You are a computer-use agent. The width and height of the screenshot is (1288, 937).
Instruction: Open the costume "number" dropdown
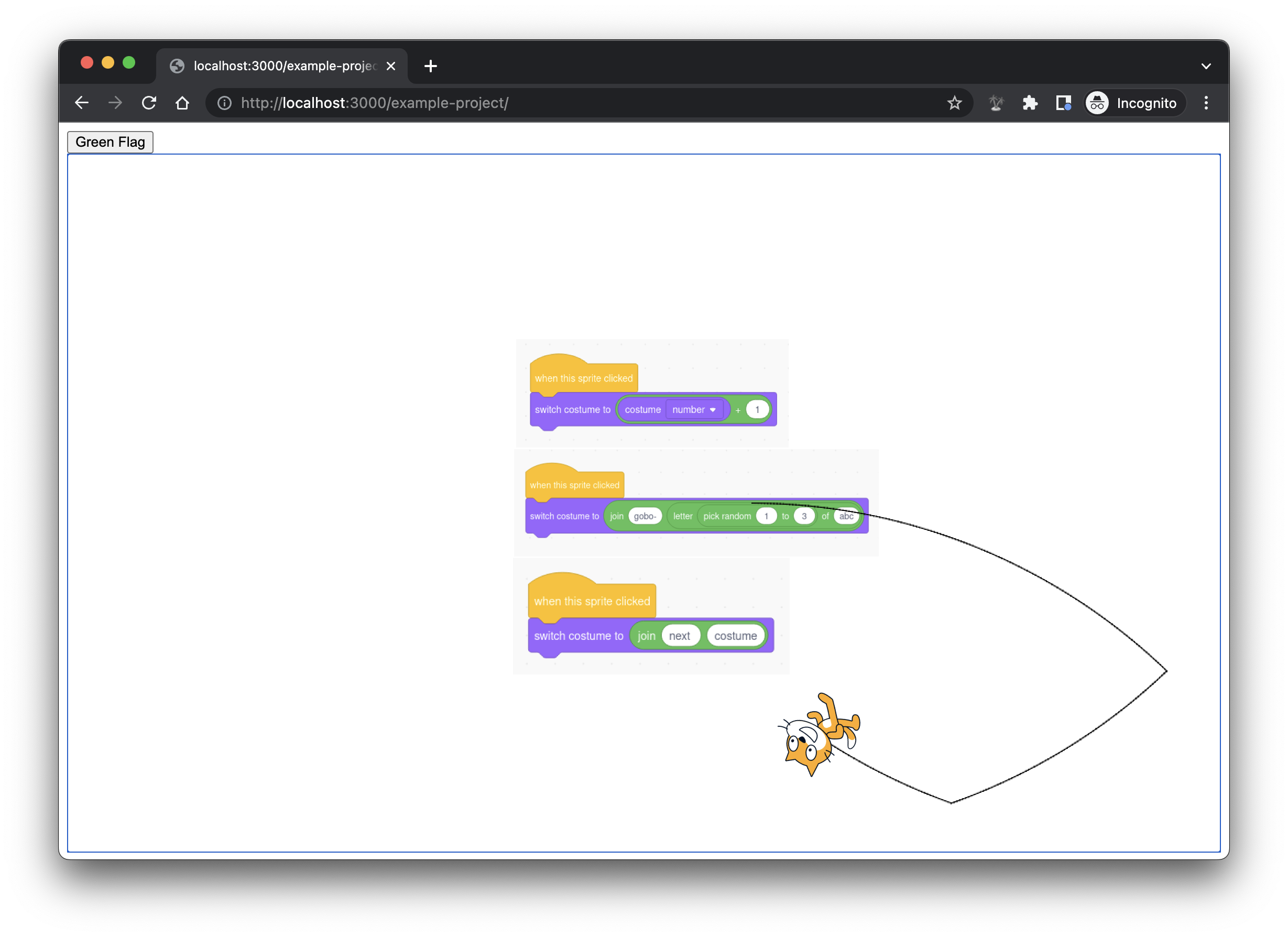[694, 409]
